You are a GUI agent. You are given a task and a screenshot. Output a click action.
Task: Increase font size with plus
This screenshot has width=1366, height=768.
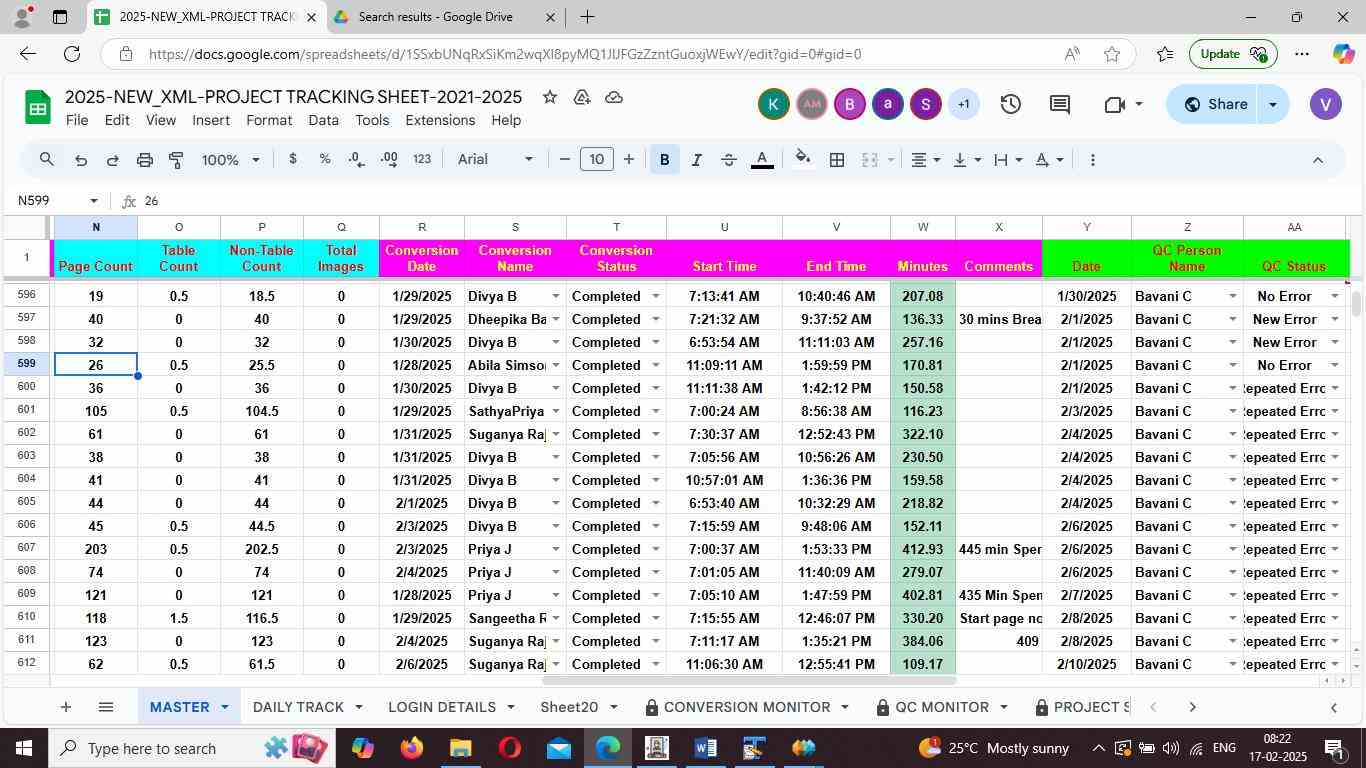(629, 160)
